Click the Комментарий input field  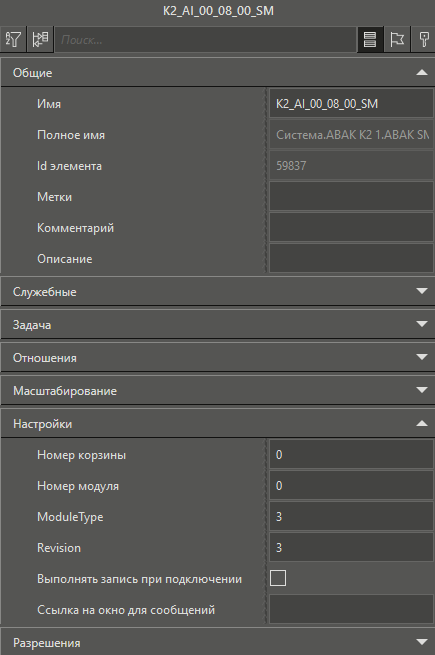pos(351,227)
